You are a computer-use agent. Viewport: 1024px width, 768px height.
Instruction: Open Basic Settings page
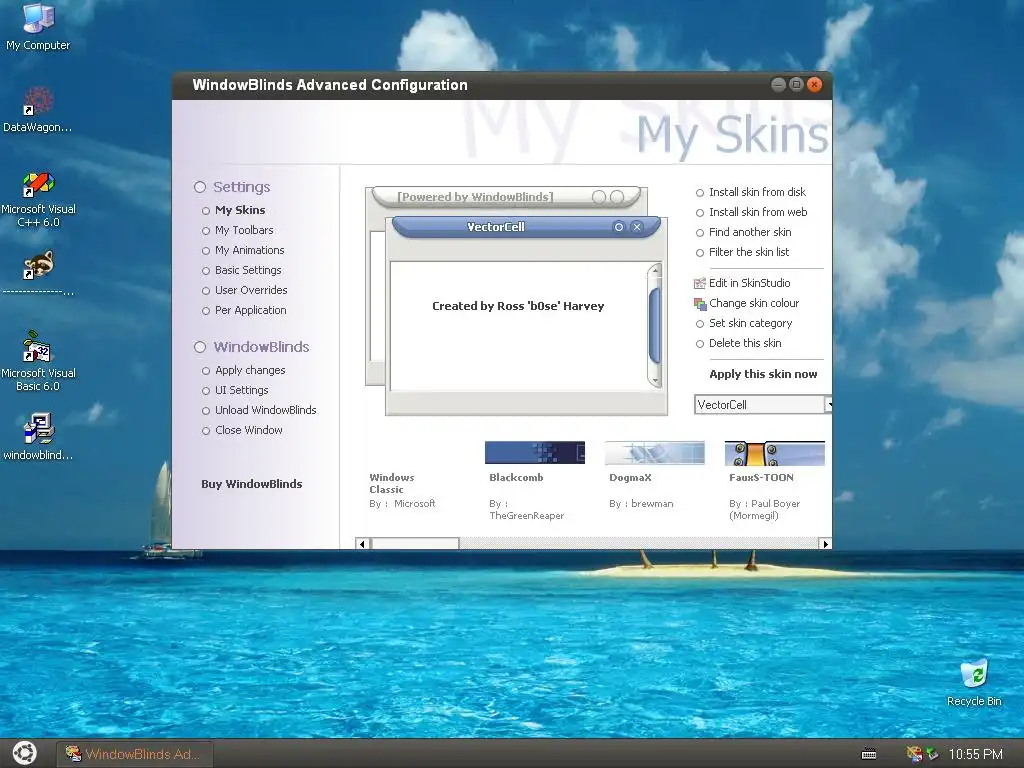pos(248,270)
